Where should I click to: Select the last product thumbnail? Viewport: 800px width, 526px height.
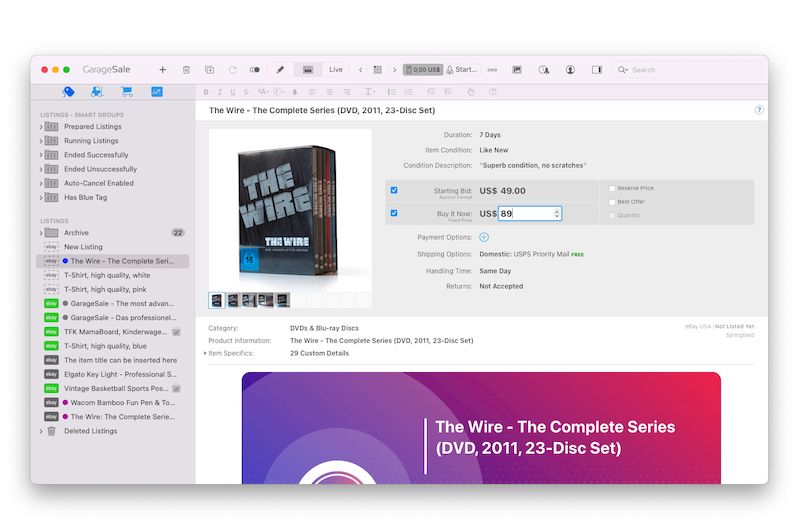[x=283, y=300]
